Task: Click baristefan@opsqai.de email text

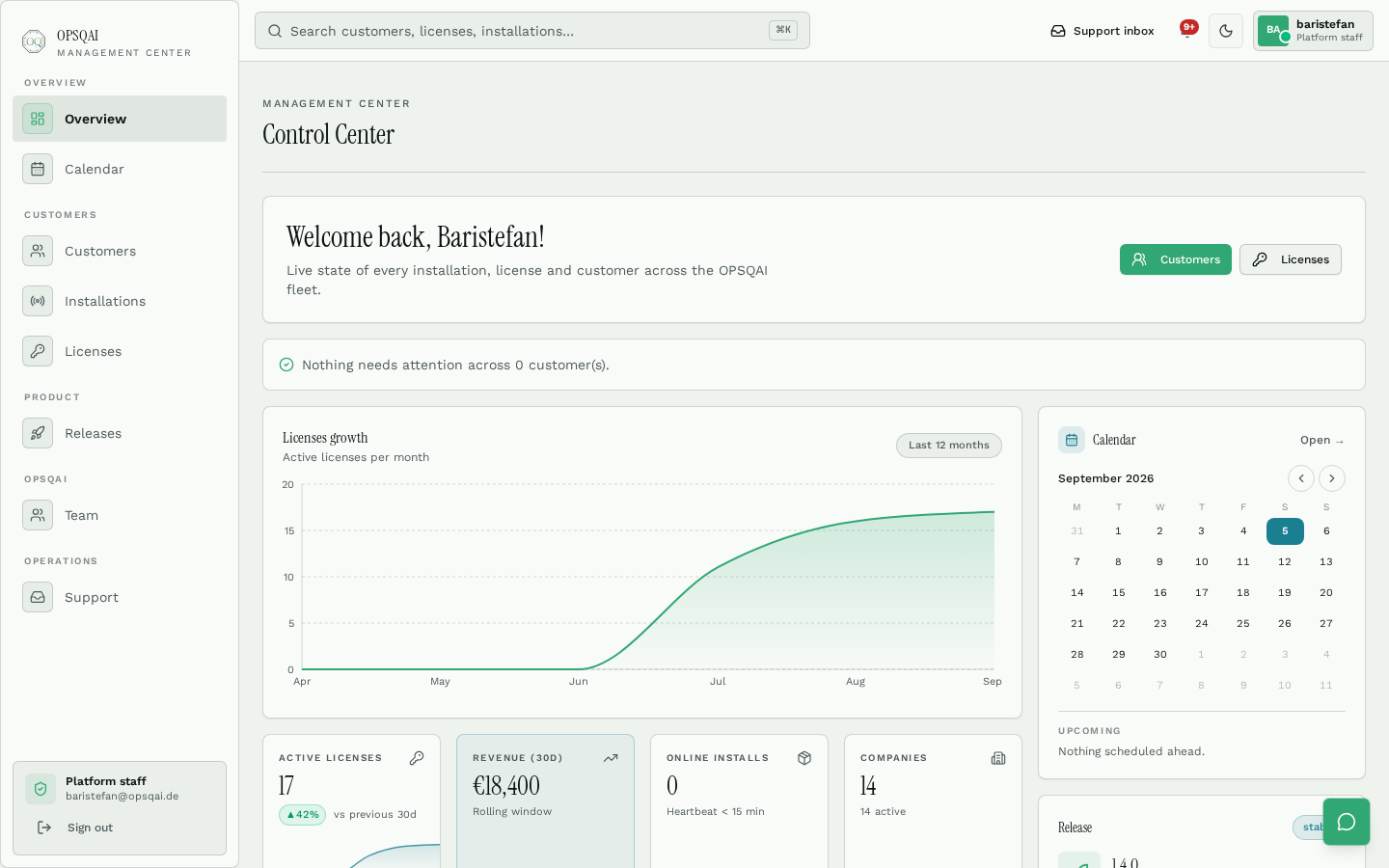Action: point(123,797)
